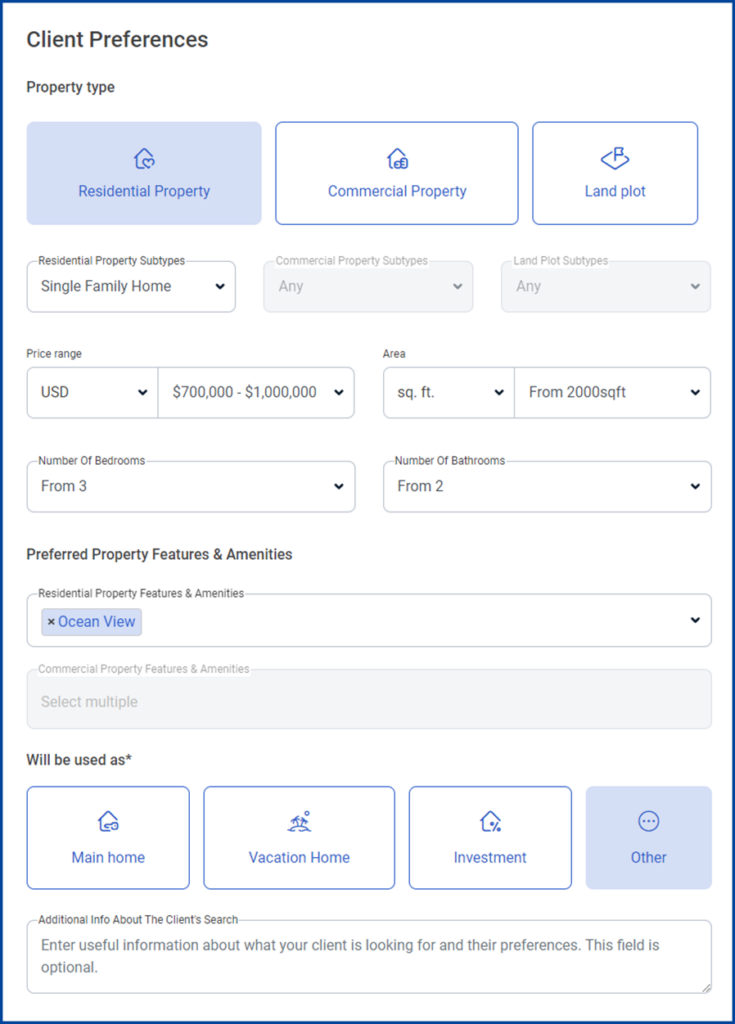
Task: Select the Land plot label
Action: click(x=615, y=191)
